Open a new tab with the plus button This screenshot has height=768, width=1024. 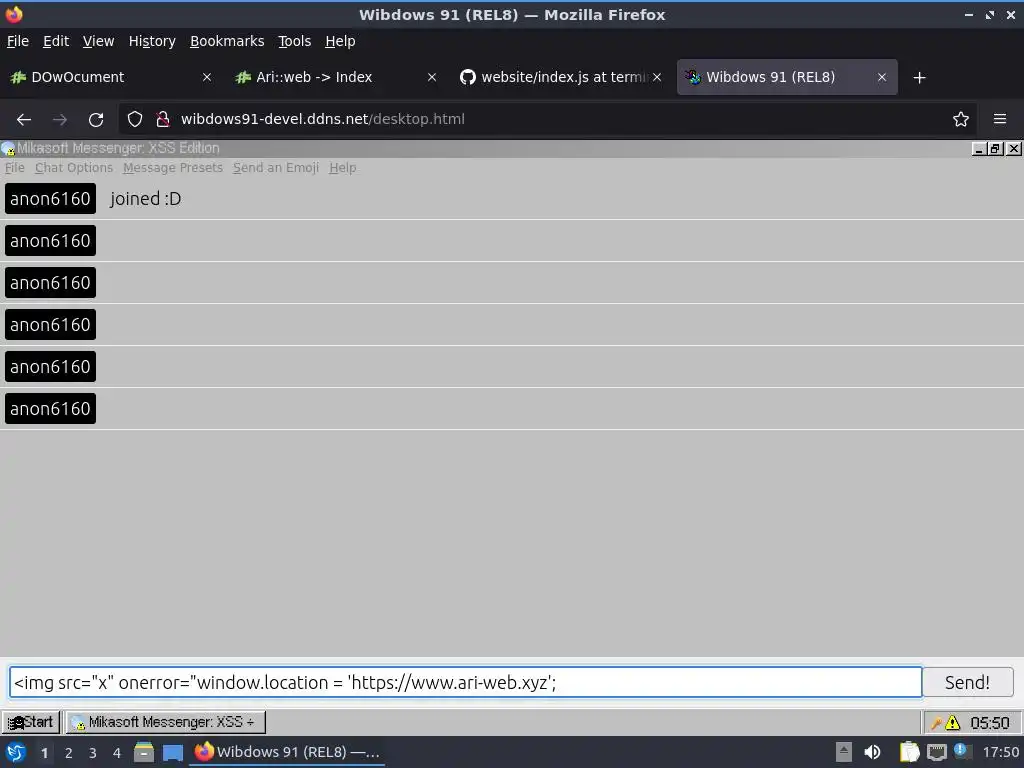tap(919, 78)
